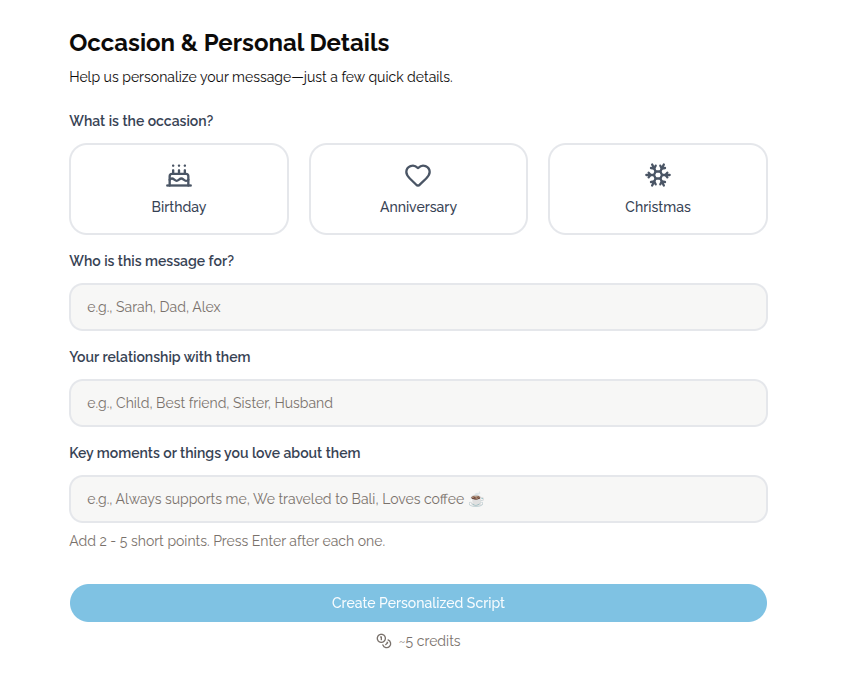This screenshot has width=868, height=691.
Task: Click the 'Occasion & Personal Details' heading
Action: pyautogui.click(x=229, y=43)
